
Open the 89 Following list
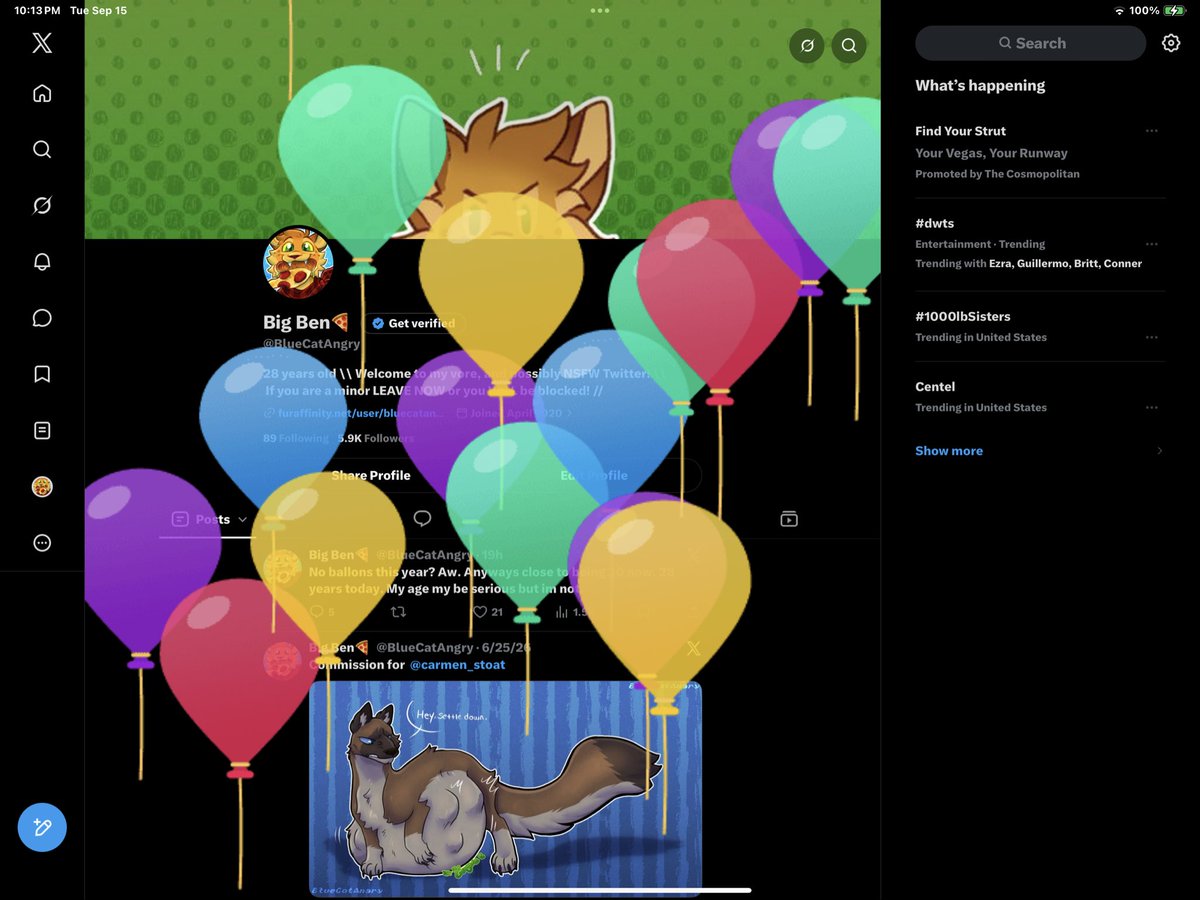point(295,438)
